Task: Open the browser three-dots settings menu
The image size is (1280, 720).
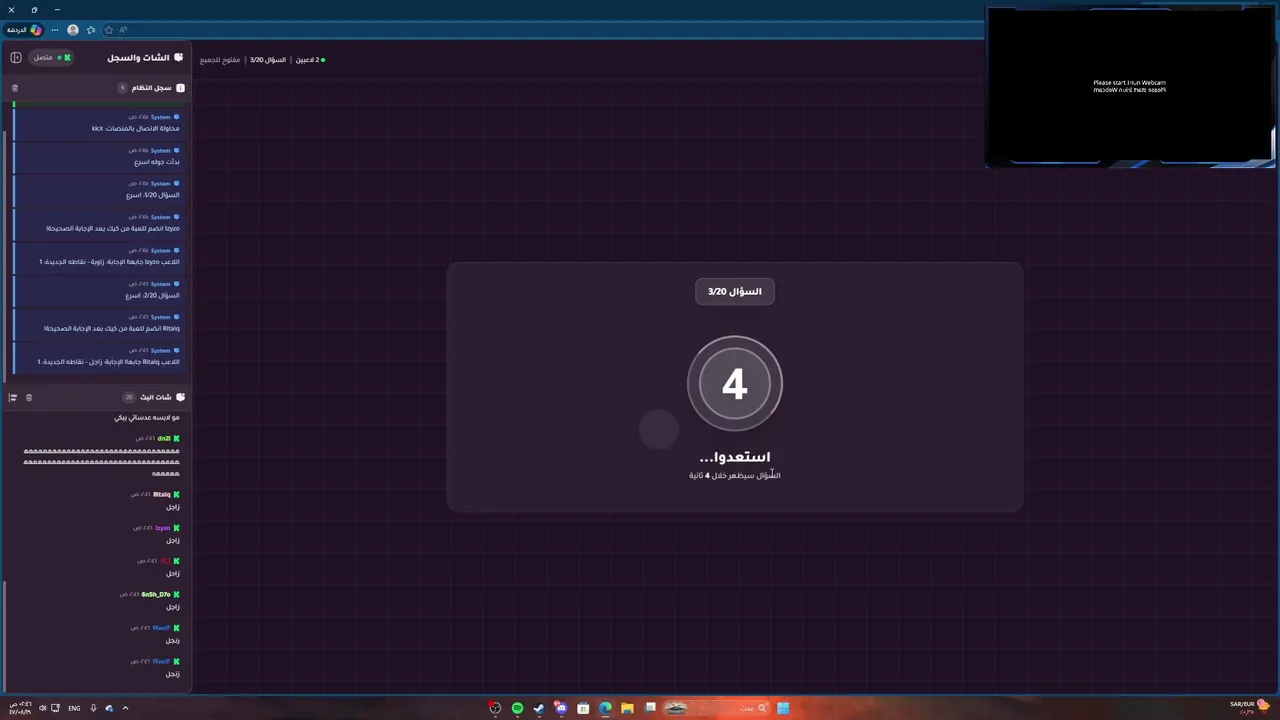Action: pyautogui.click(x=55, y=30)
